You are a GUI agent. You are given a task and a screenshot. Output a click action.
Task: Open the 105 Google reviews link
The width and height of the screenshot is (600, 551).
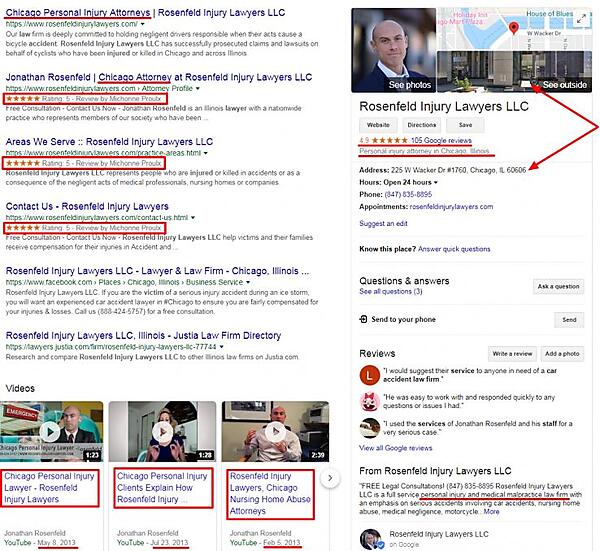pyautogui.click(x=441, y=140)
